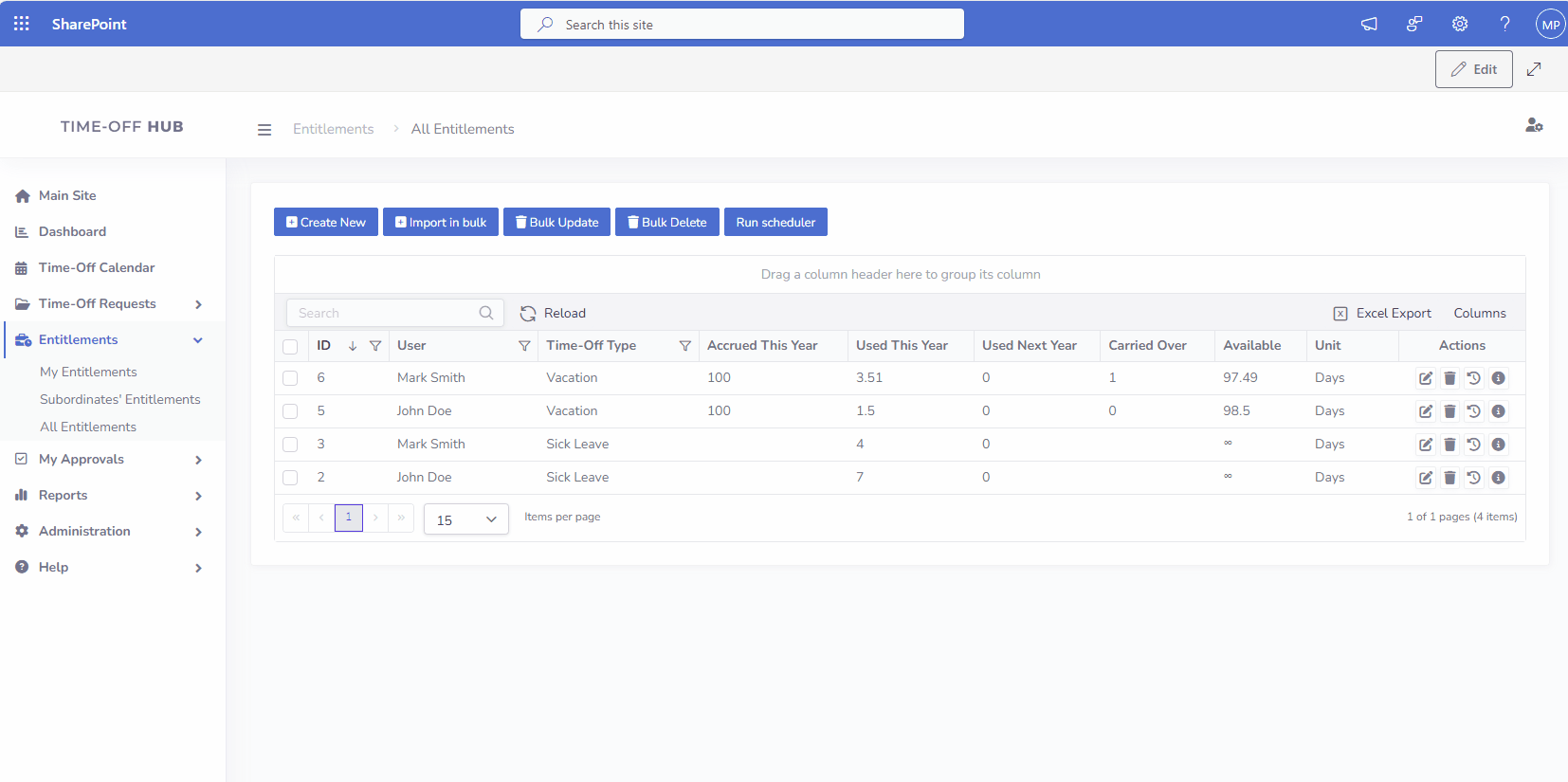Click edit icon for Mark Smith Vacation row
1568x782 pixels.
1425,378
